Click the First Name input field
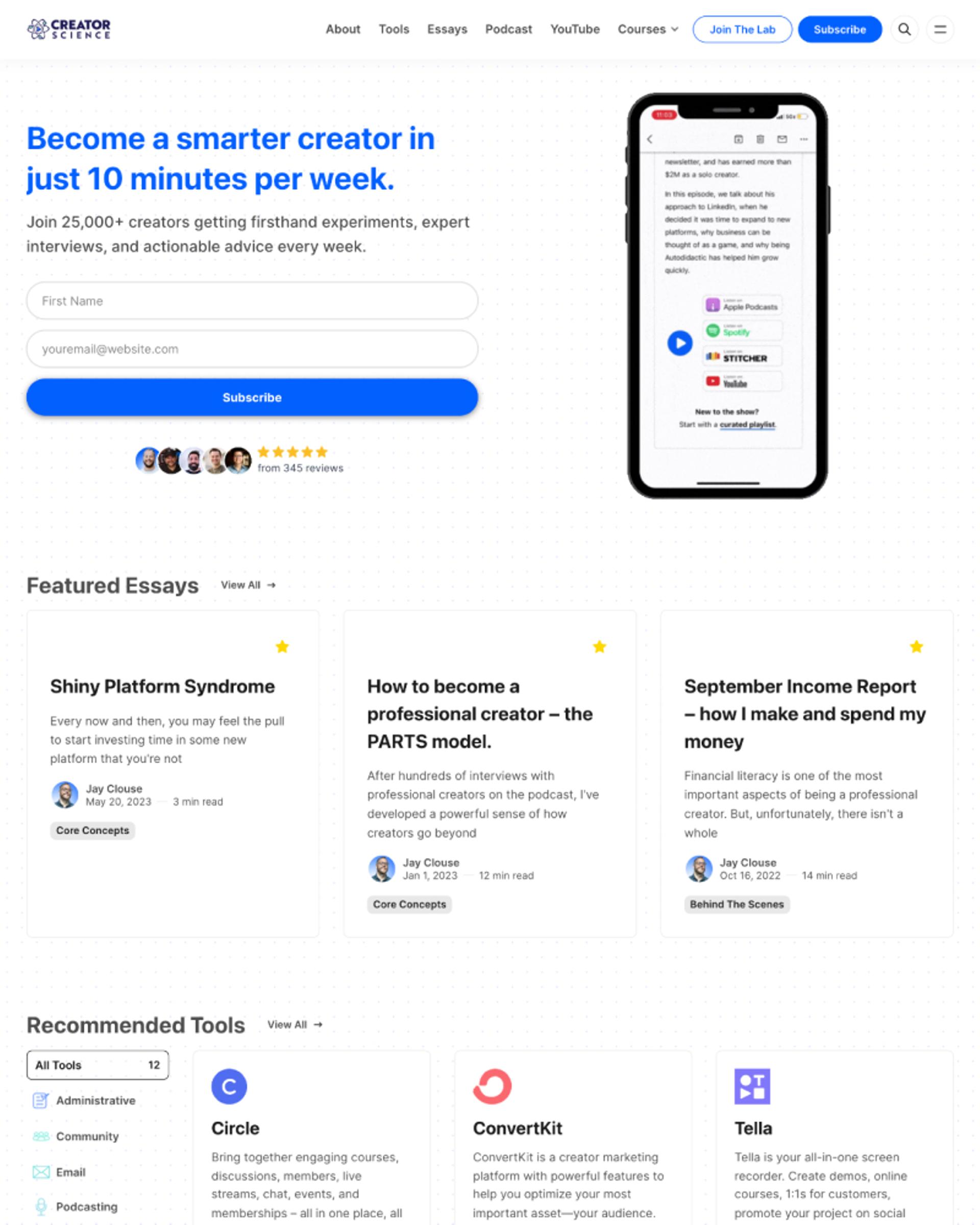980x1225 pixels. point(252,300)
